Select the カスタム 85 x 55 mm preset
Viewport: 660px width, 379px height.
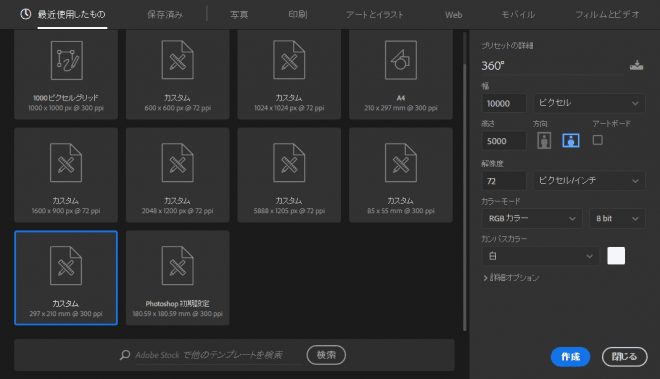[401, 175]
